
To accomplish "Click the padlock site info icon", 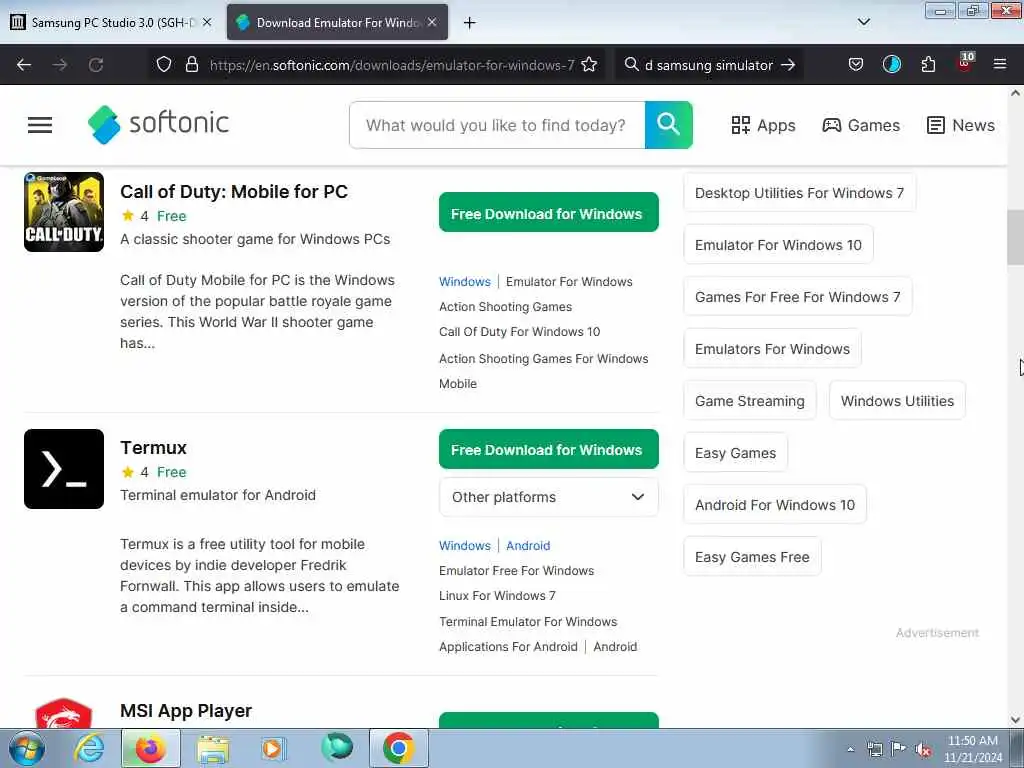I will [x=191, y=65].
